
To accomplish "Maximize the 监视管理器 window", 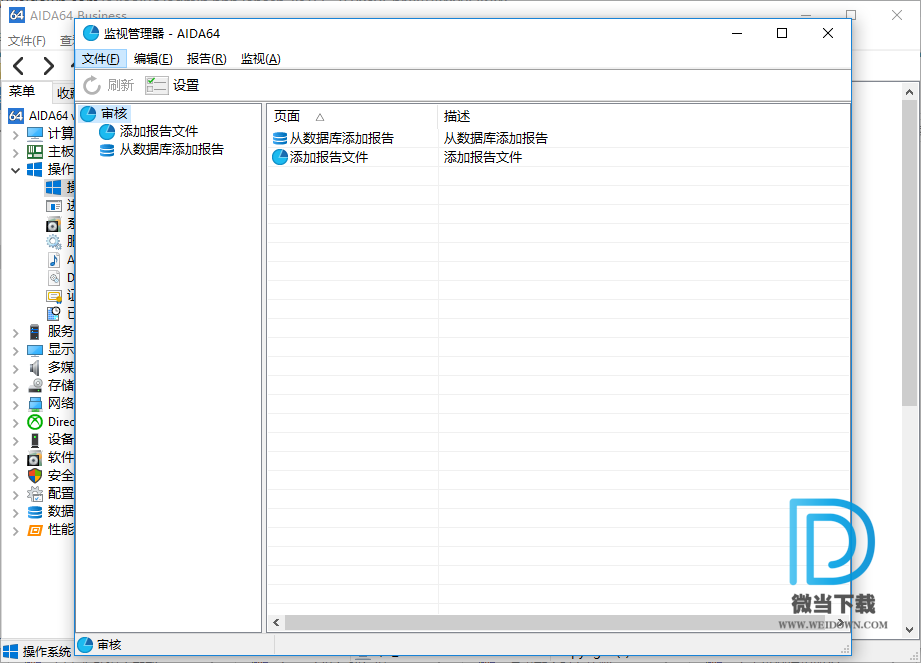I will pos(782,33).
